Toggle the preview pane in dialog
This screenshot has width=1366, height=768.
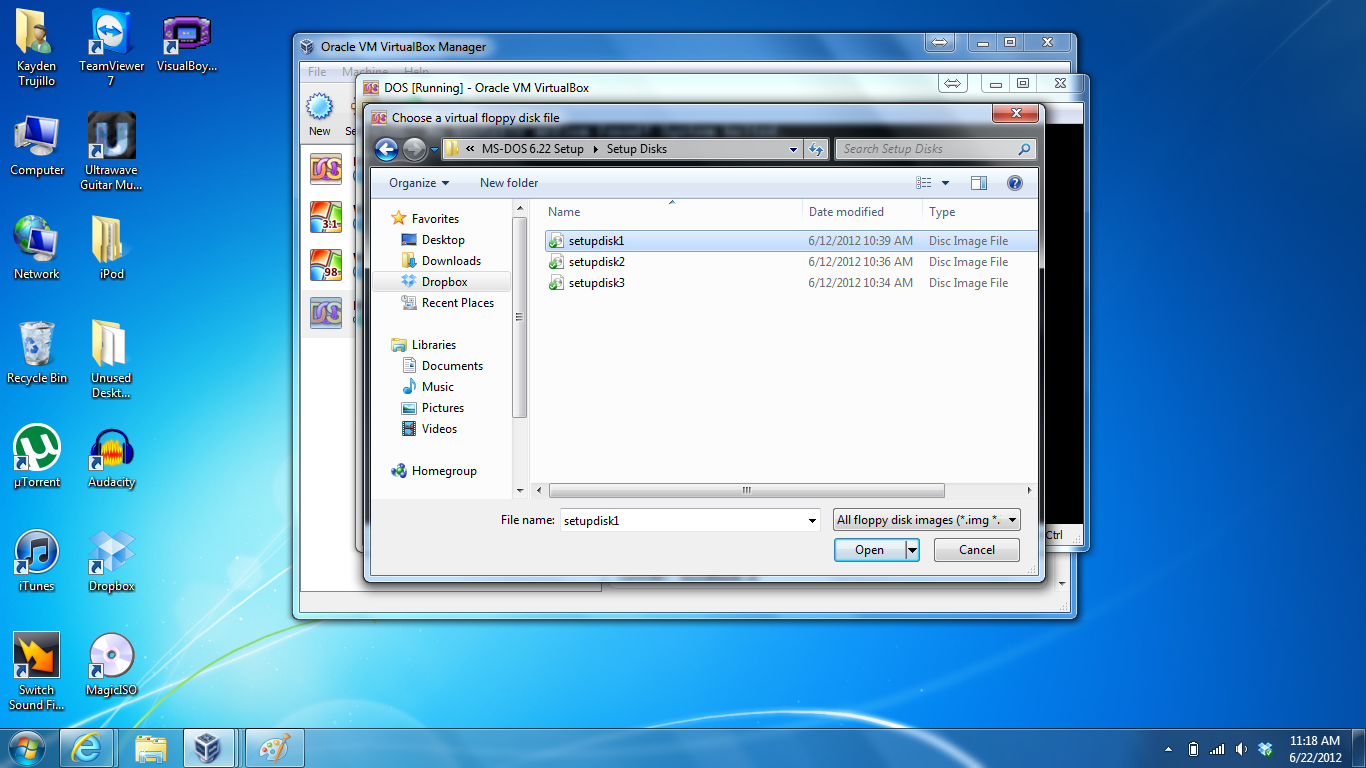click(x=978, y=183)
